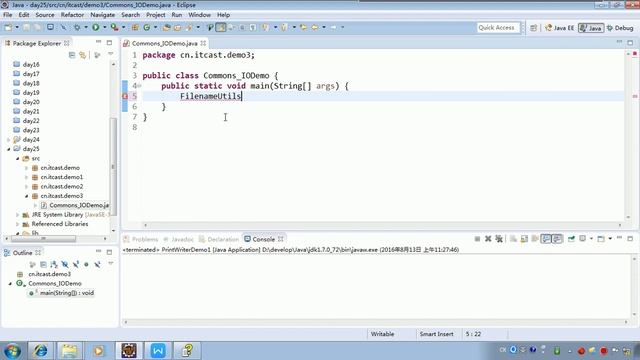
Task: Toggle Link with Editor in Package Explorer
Action: (x=83, y=55)
